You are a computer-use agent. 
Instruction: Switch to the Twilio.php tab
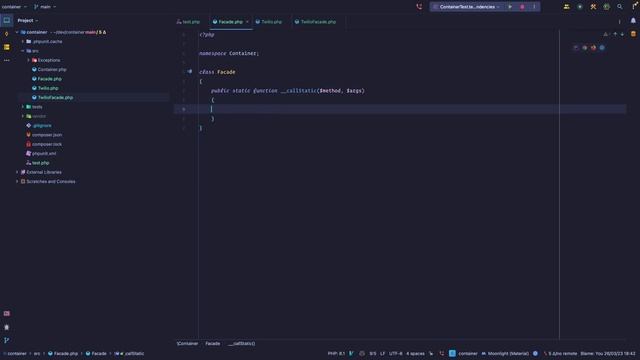point(269,22)
